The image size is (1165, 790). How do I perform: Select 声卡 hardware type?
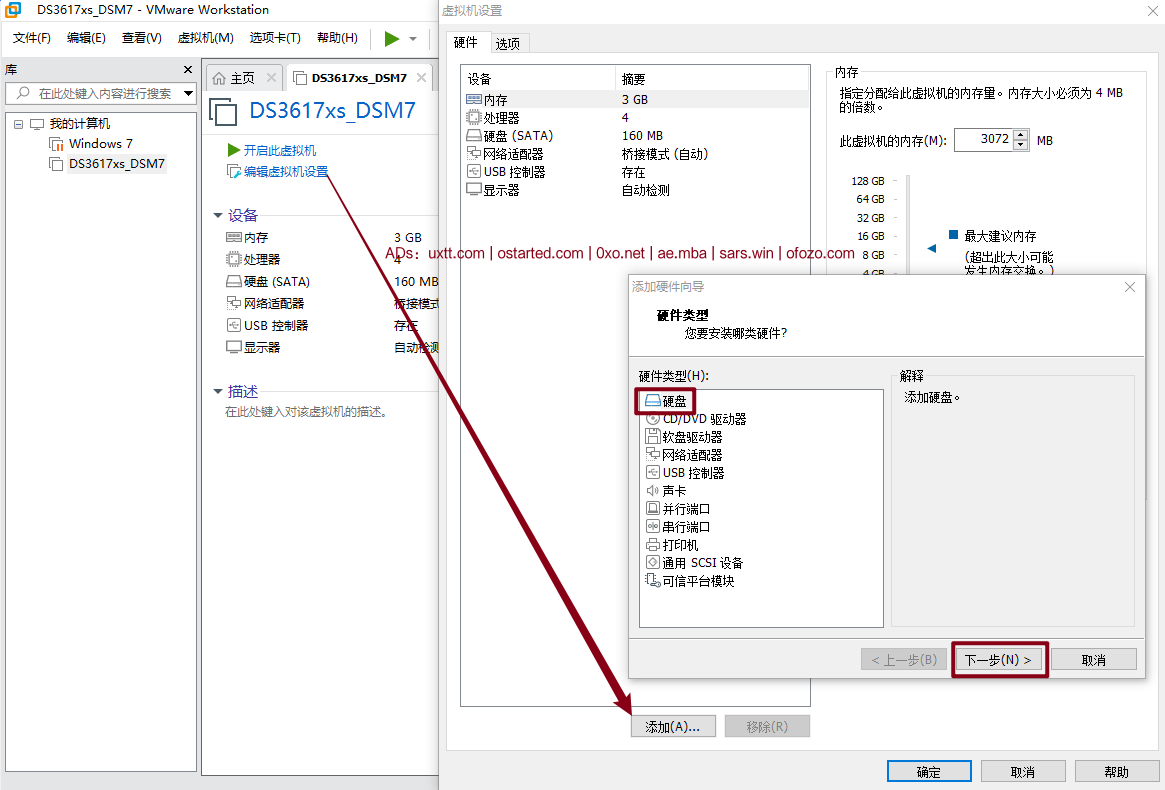pyautogui.click(x=666, y=491)
